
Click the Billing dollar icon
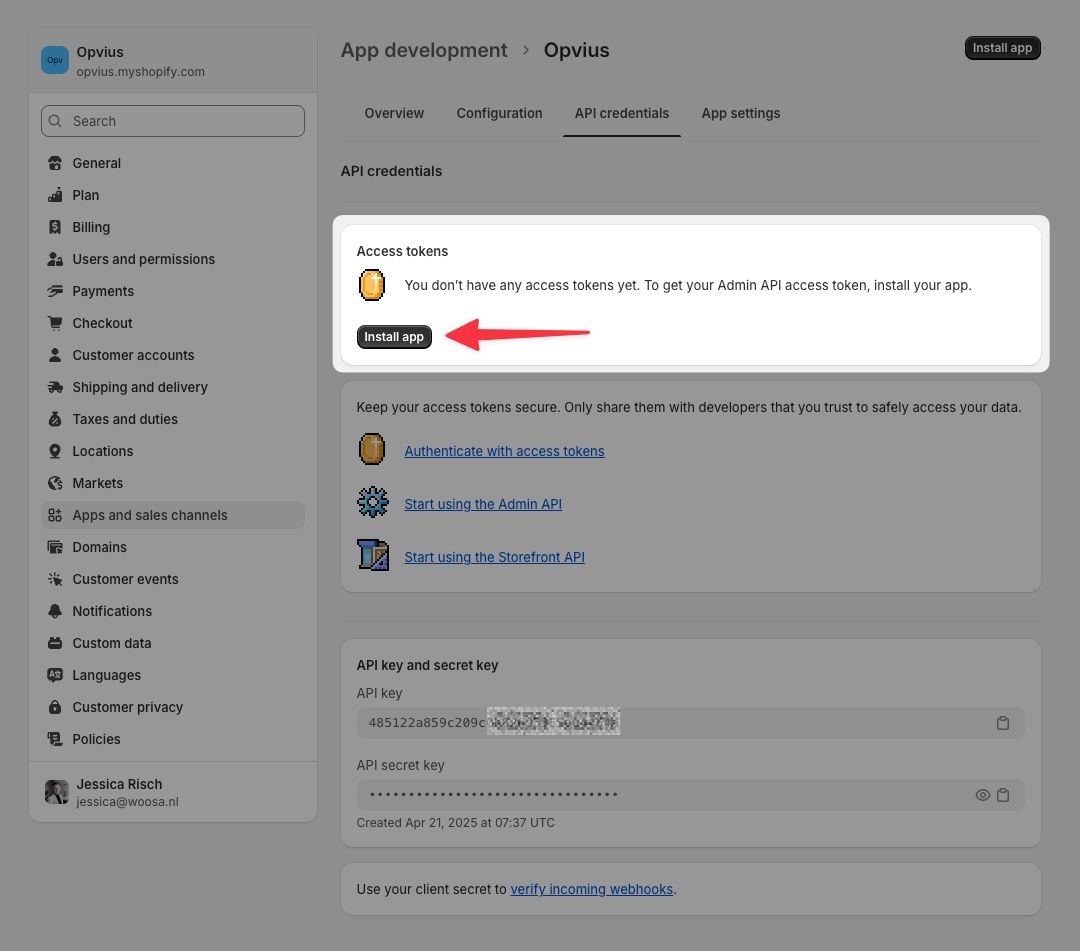pyautogui.click(x=55, y=227)
